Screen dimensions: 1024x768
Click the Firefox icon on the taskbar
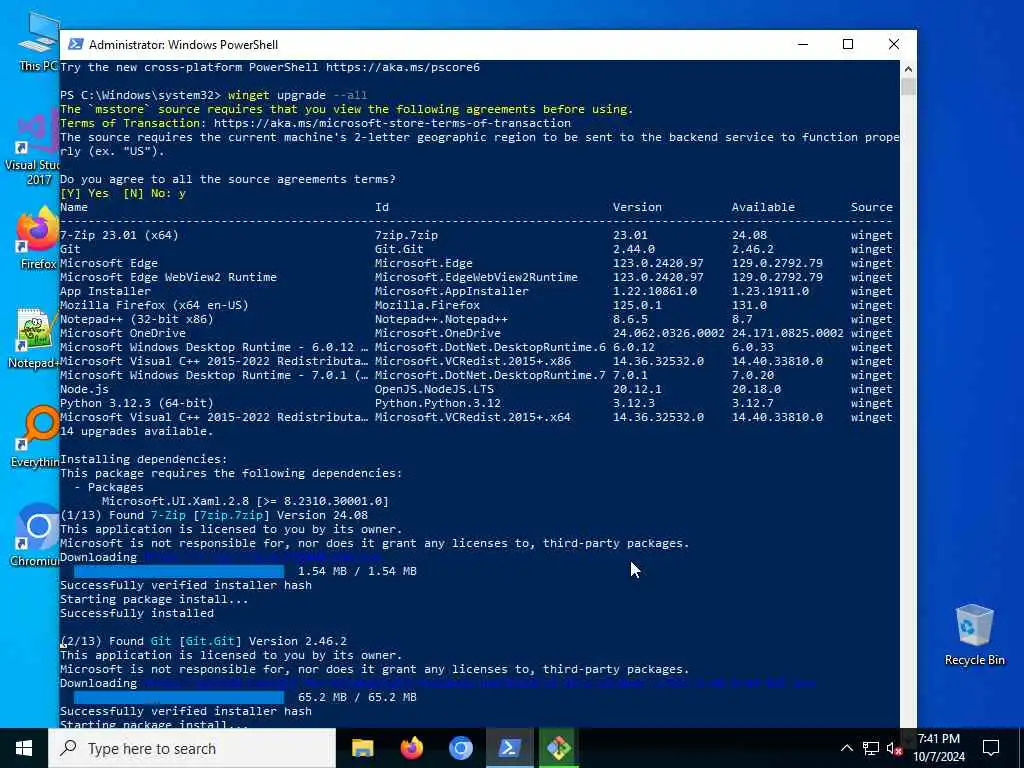[x=411, y=748]
